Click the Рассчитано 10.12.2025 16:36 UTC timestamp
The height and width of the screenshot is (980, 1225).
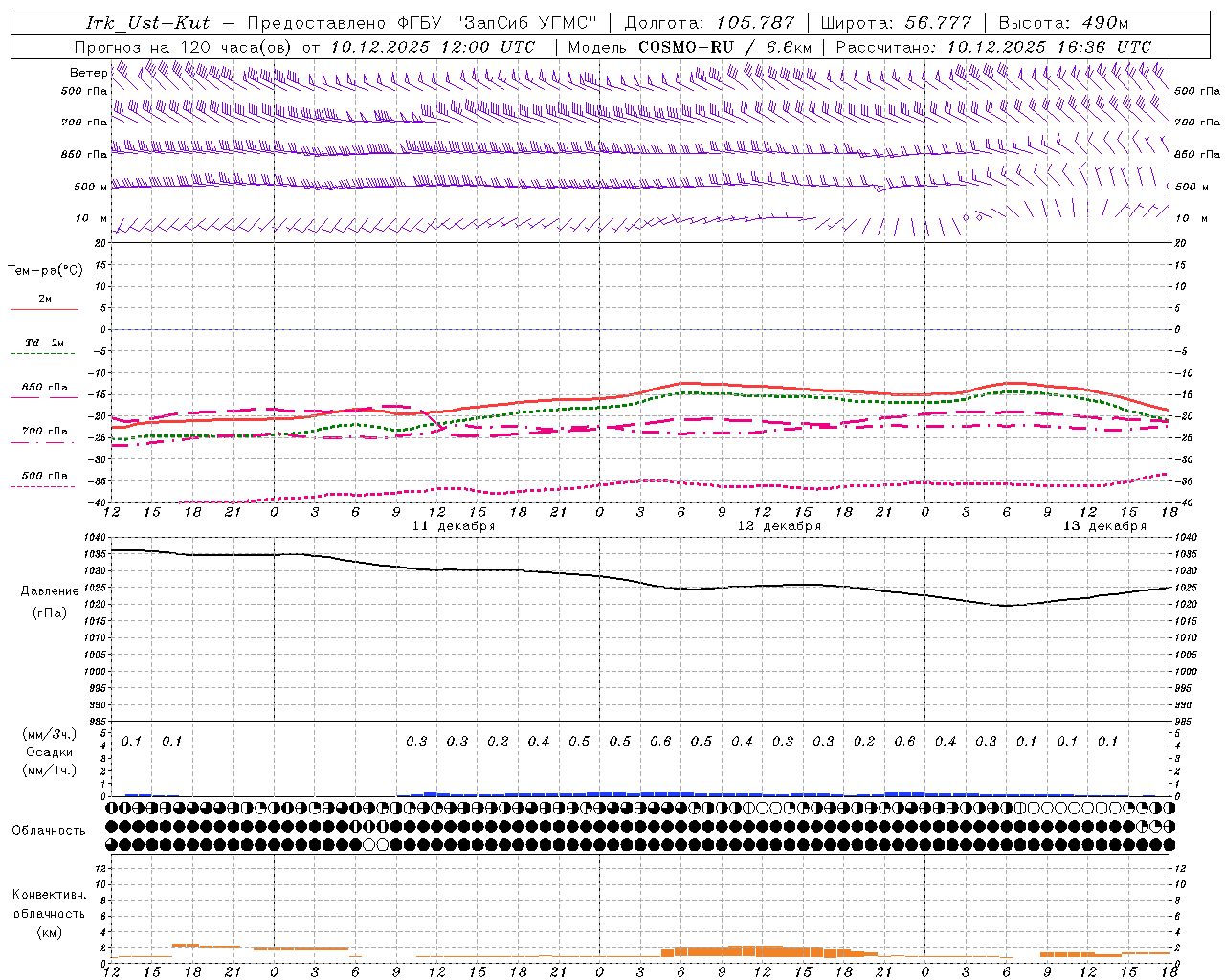[x=993, y=47]
